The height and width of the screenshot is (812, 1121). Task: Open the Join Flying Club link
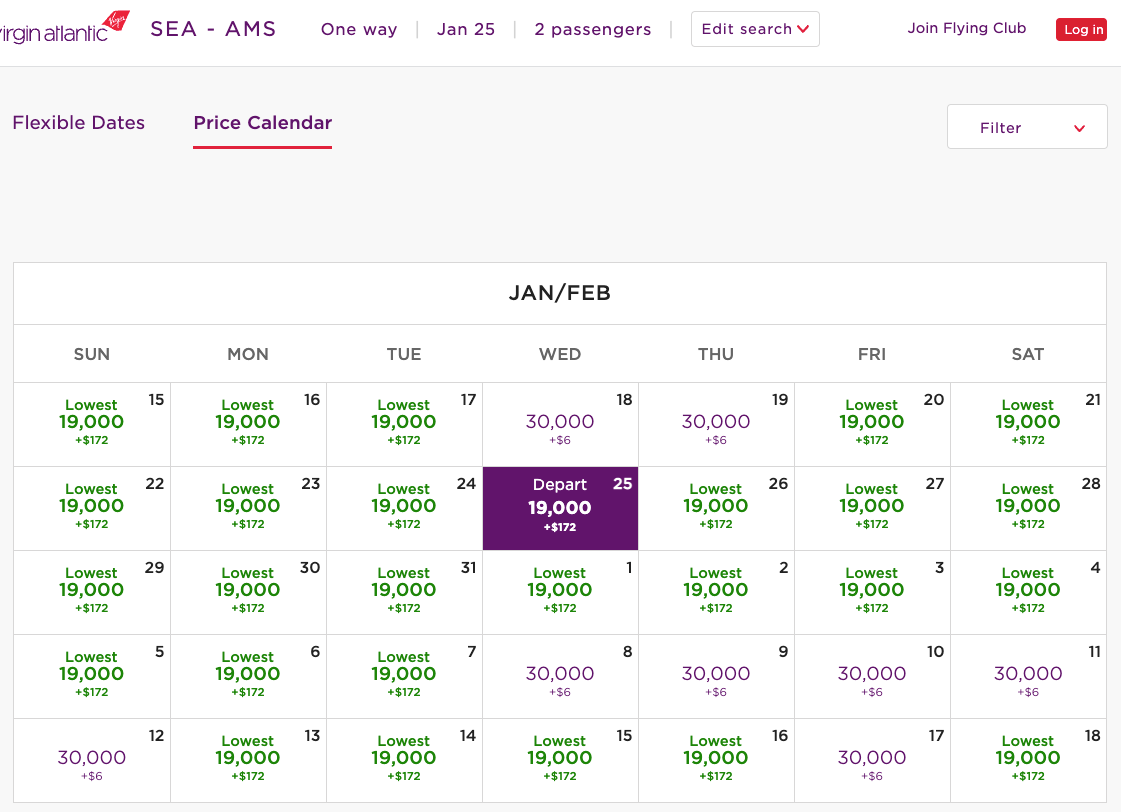point(966,28)
